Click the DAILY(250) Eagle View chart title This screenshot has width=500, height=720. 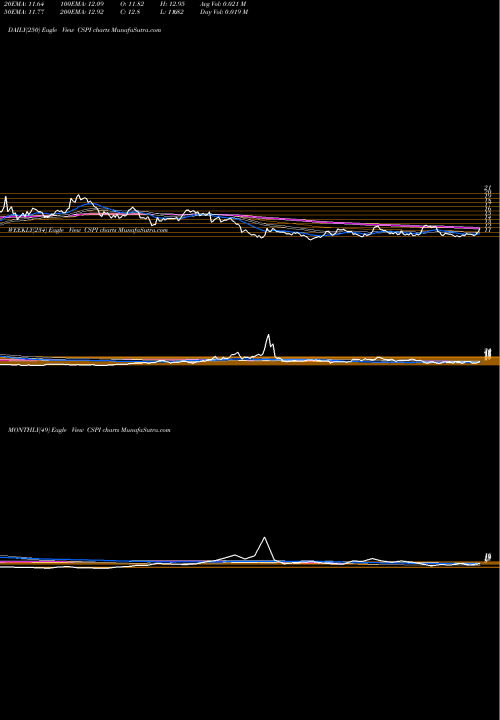(84, 29)
